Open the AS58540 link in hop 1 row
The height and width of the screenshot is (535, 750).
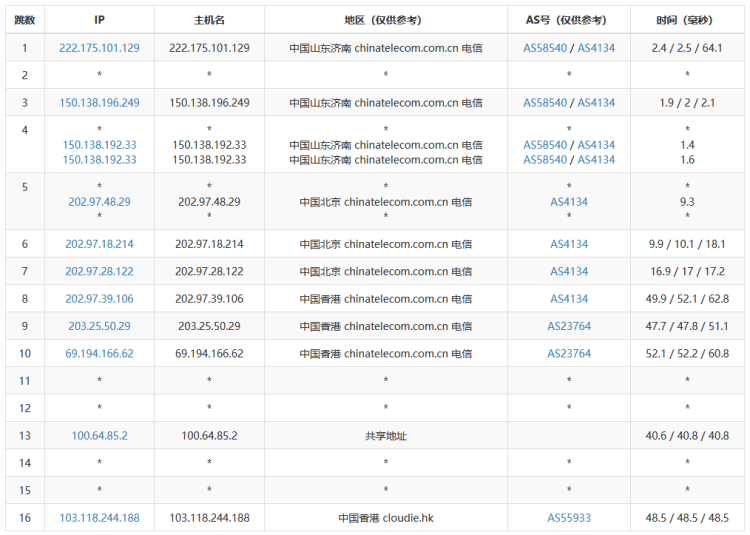pos(545,48)
